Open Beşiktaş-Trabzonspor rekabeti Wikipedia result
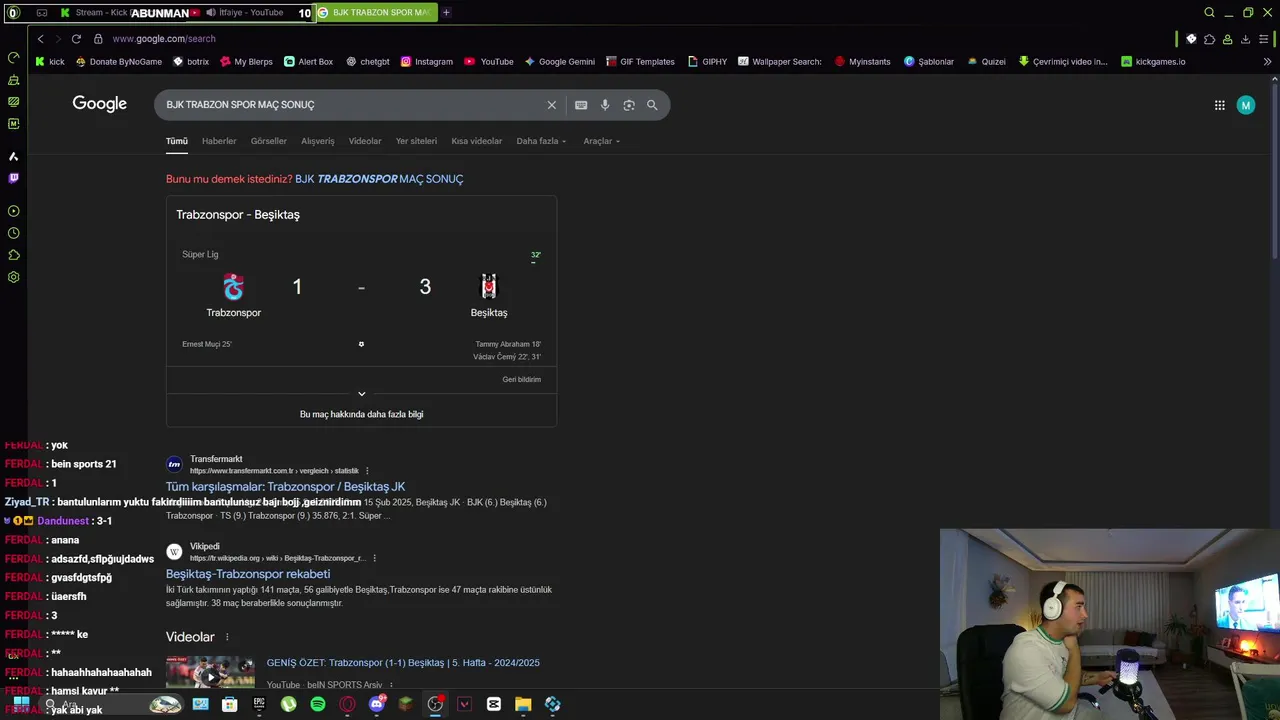The height and width of the screenshot is (720, 1280). click(x=248, y=574)
